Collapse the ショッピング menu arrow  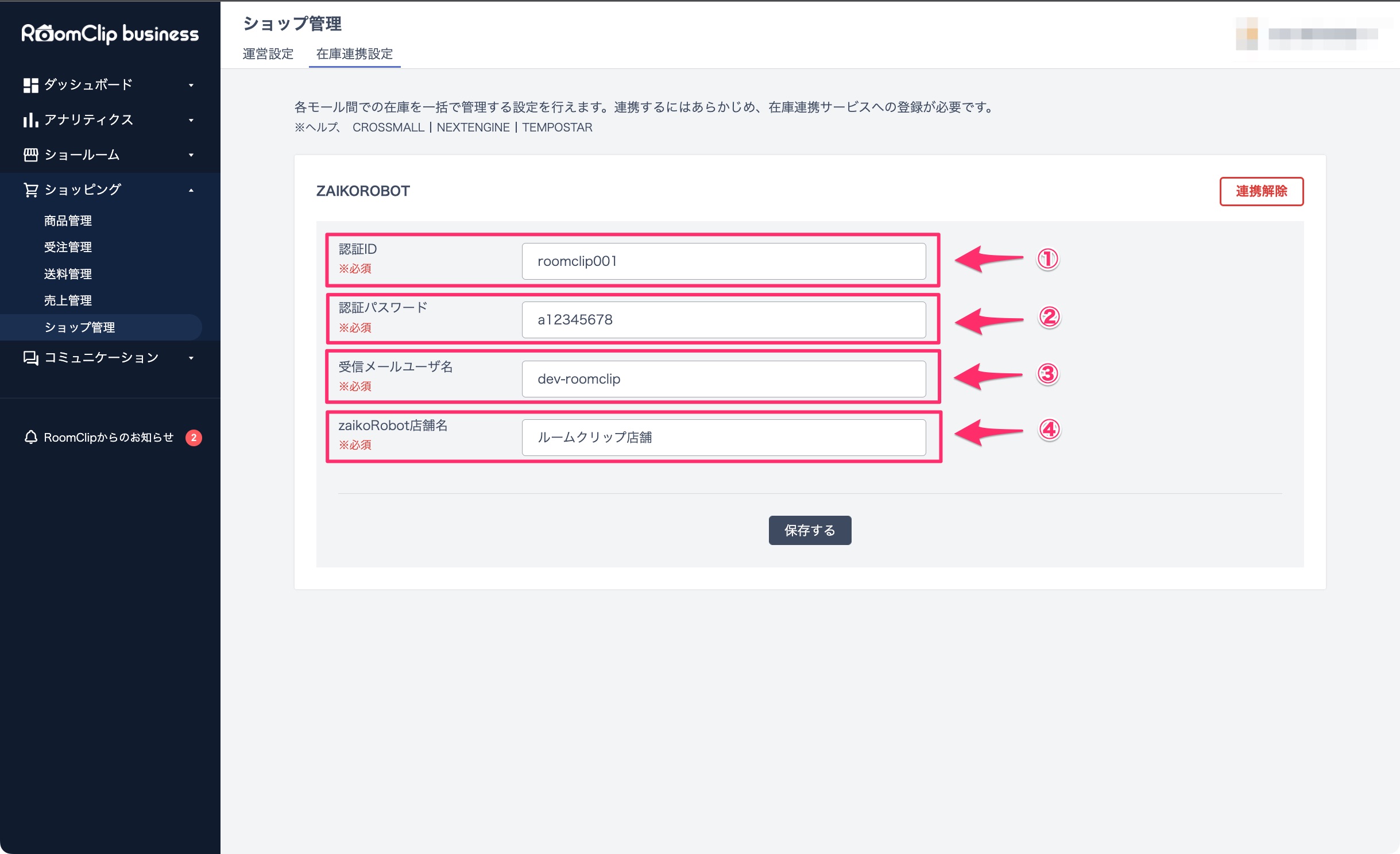coord(191,190)
